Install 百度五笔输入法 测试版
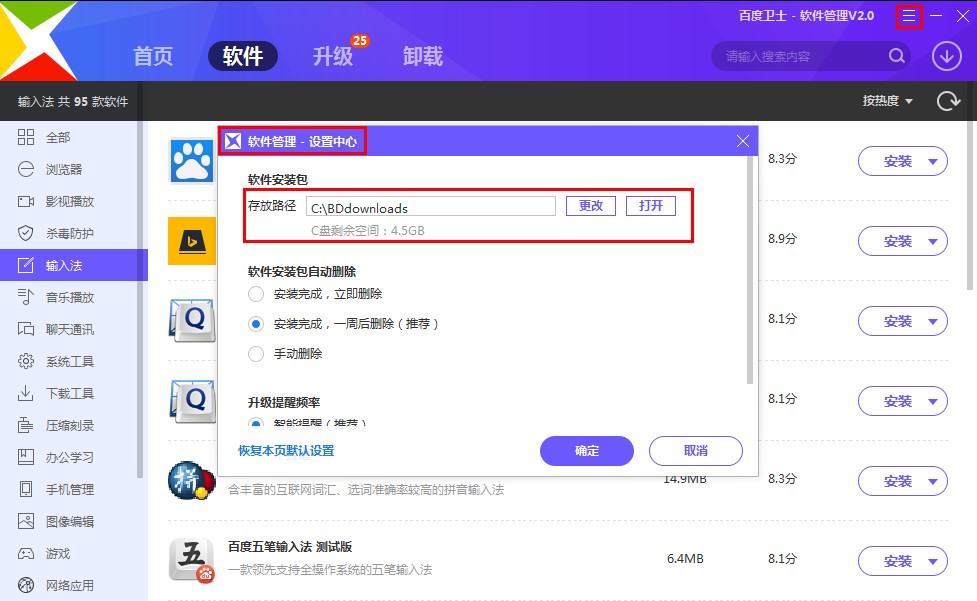977x601 pixels. click(x=897, y=561)
